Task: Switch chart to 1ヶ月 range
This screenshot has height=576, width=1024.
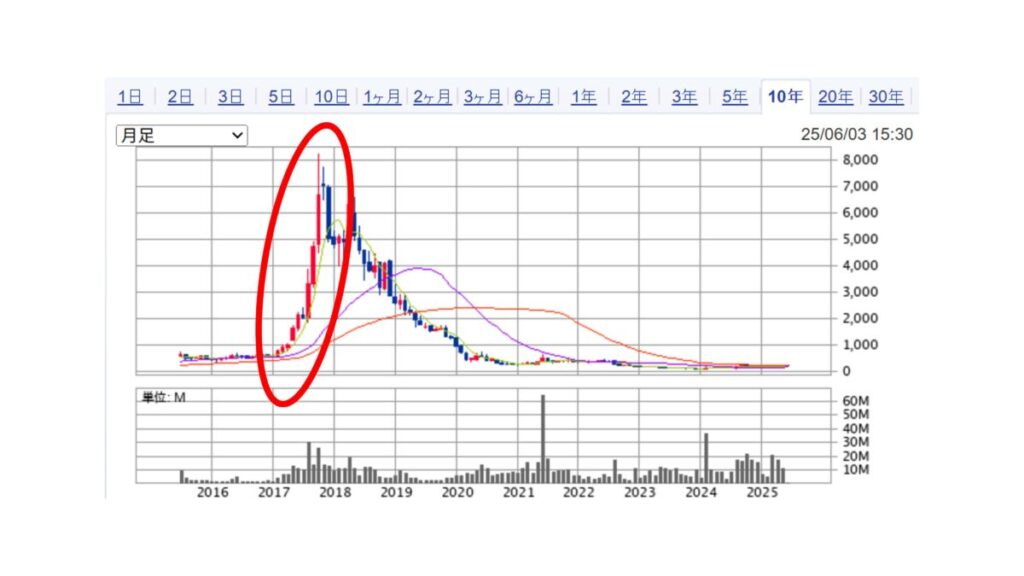Action: [x=382, y=97]
